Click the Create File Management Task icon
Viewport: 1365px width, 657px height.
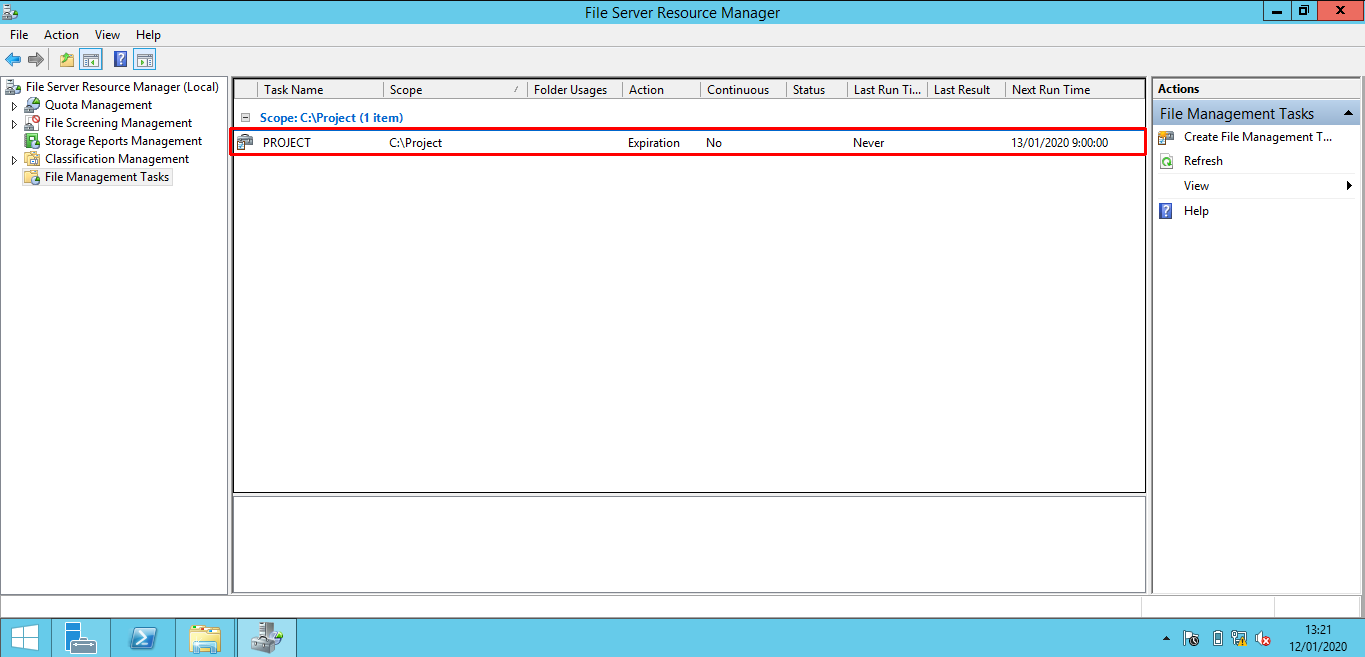point(1166,137)
